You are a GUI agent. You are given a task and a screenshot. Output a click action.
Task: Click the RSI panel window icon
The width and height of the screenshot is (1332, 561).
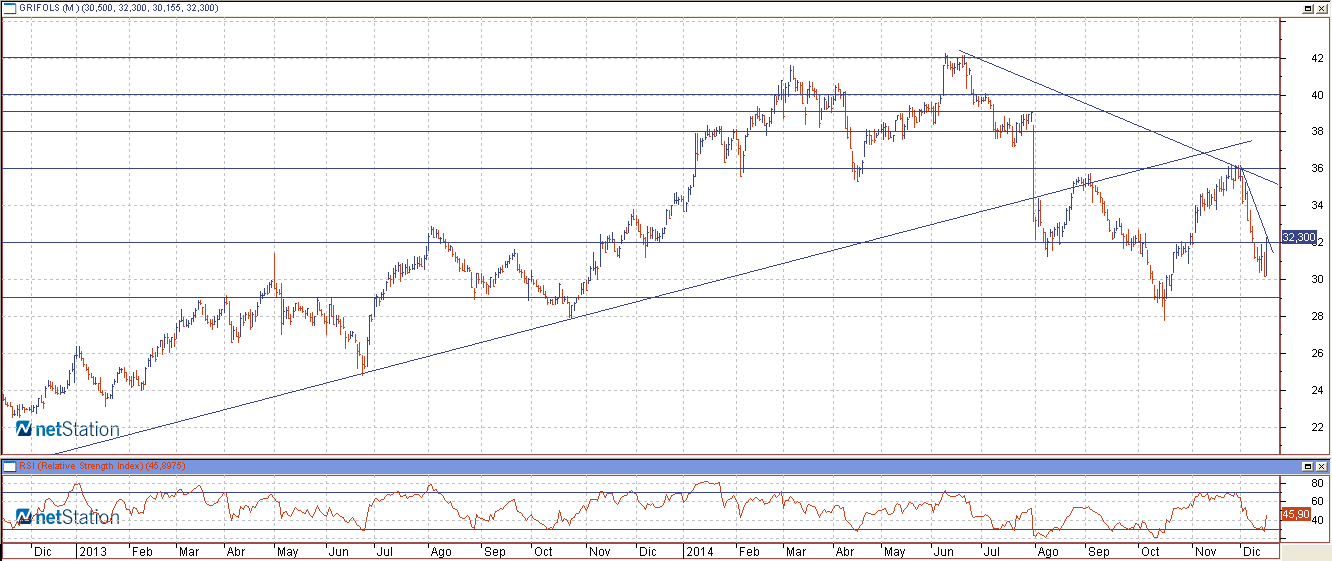click(9, 466)
